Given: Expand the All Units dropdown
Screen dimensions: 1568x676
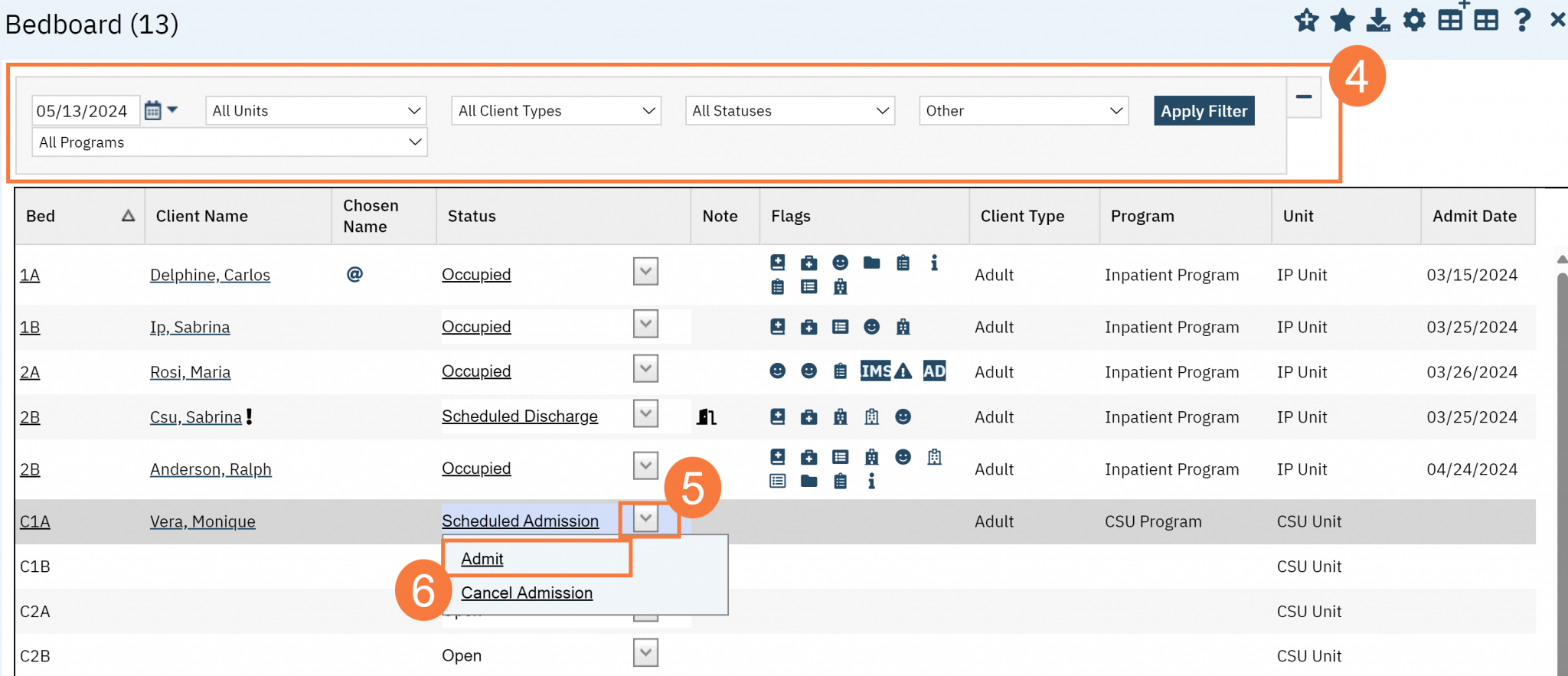Looking at the screenshot, I should coord(315,111).
